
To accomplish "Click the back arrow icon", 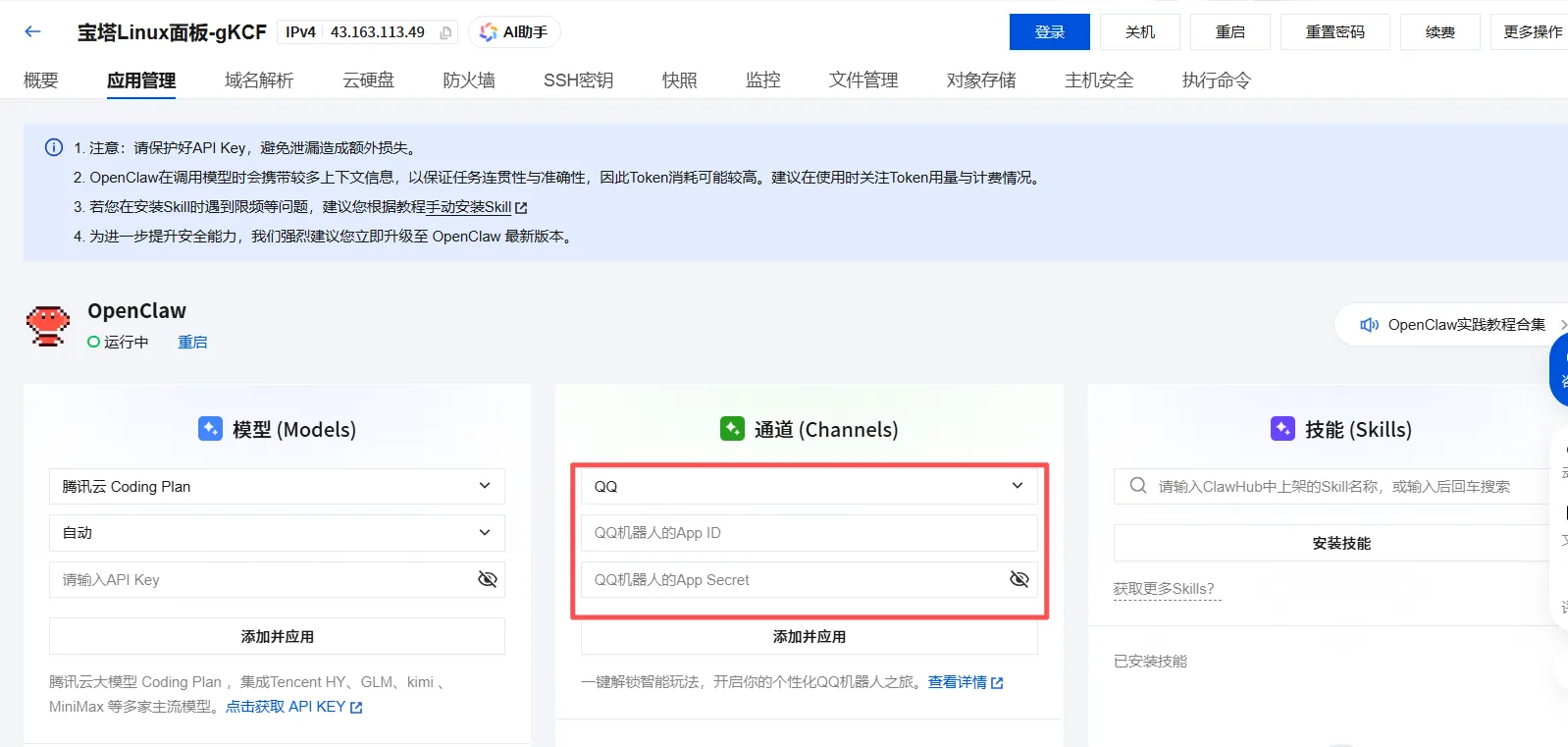I will point(32,31).
